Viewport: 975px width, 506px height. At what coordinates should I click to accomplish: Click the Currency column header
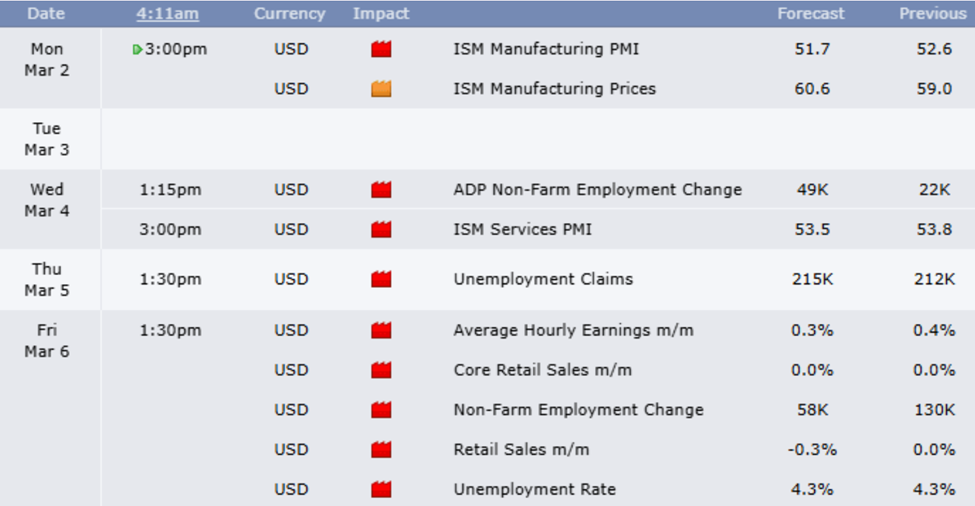pos(289,14)
